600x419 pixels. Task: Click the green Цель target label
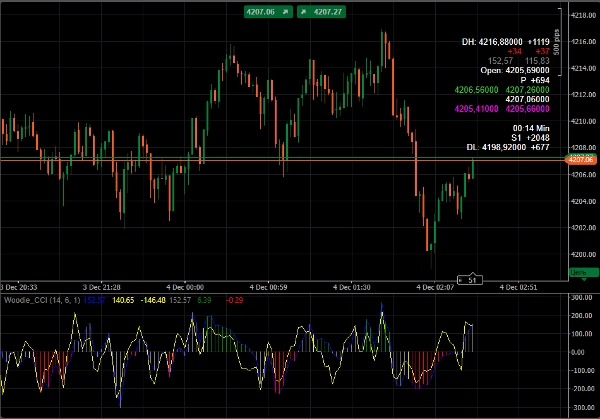579,271
